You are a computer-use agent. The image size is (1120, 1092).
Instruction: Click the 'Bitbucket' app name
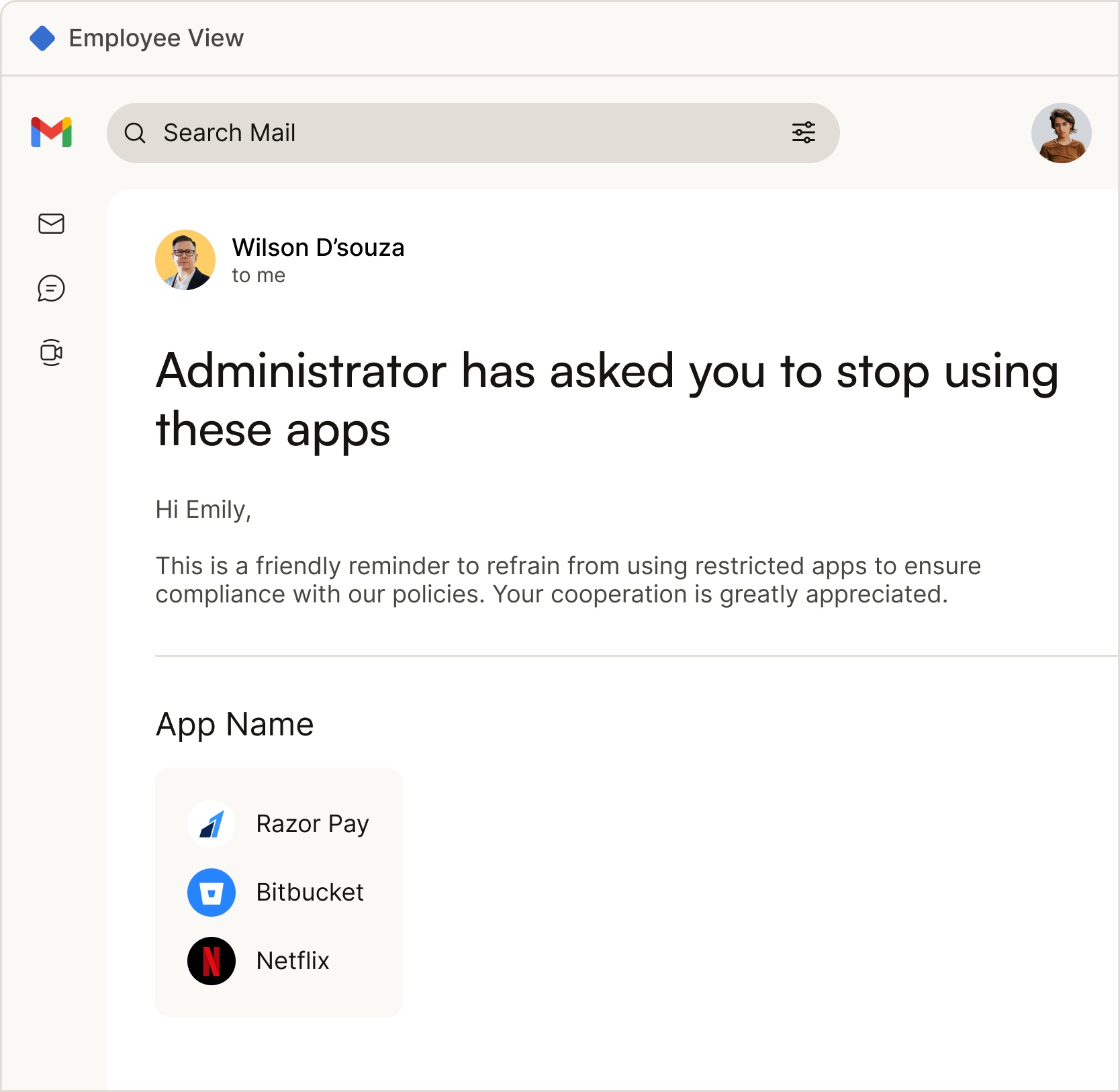[x=310, y=893]
